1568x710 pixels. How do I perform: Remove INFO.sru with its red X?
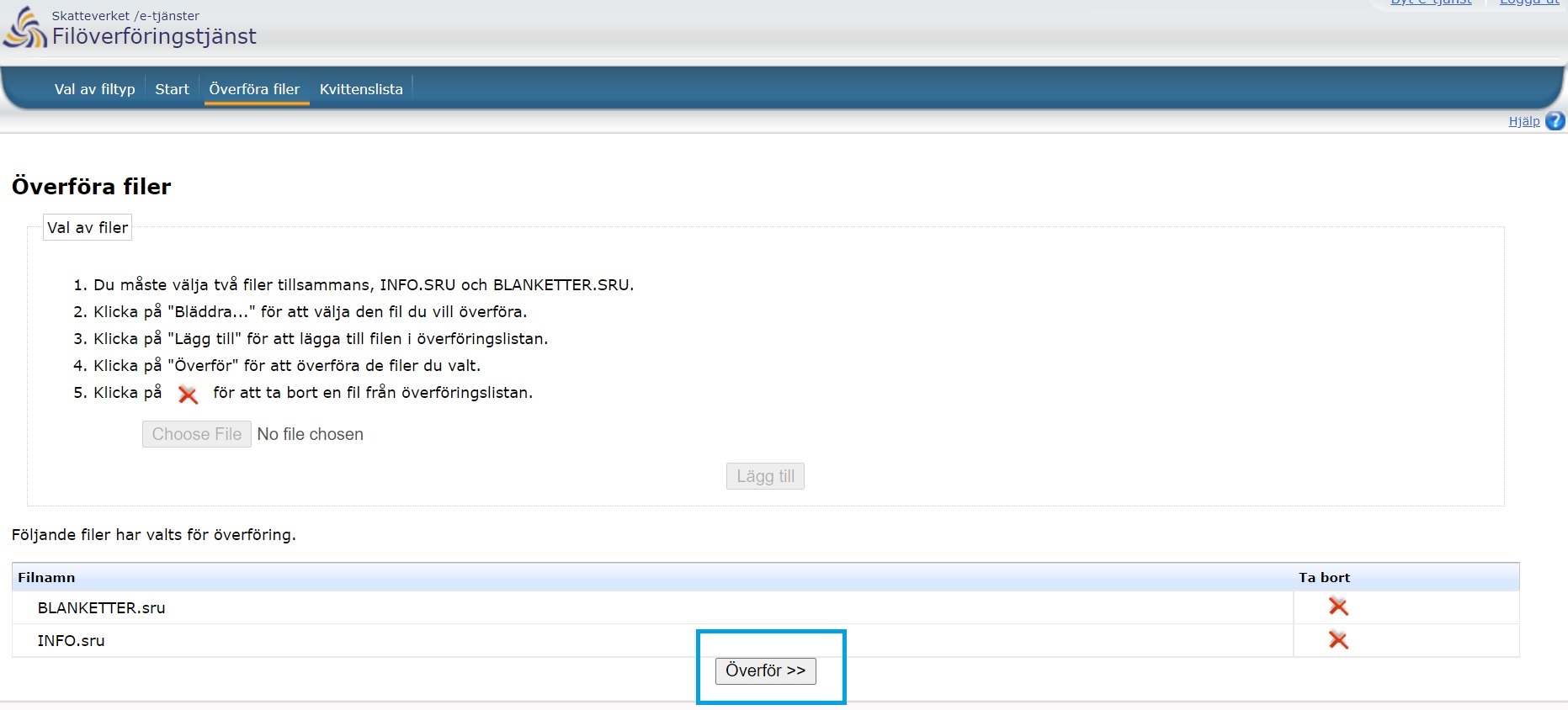click(1338, 640)
